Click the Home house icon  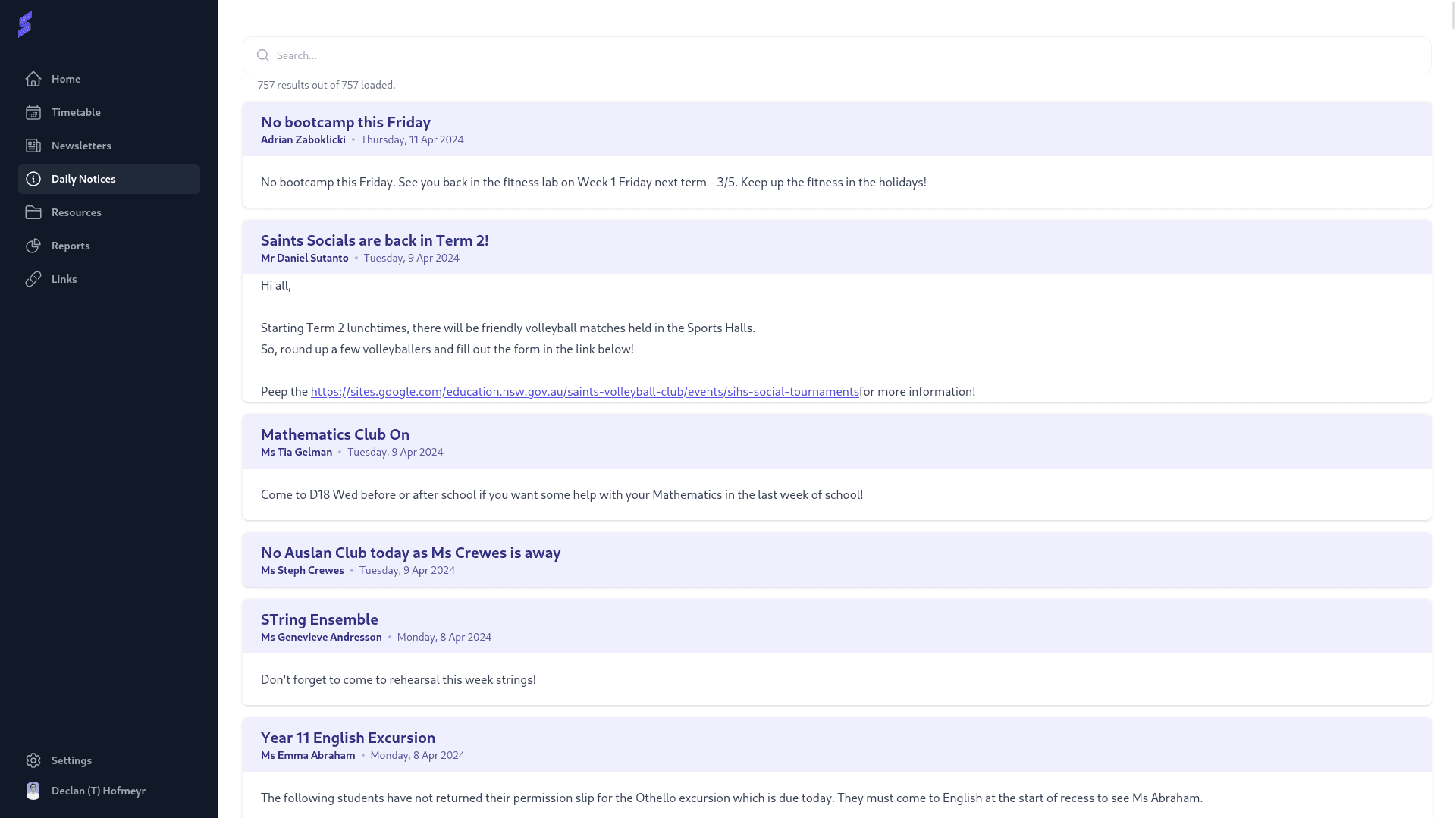point(33,79)
